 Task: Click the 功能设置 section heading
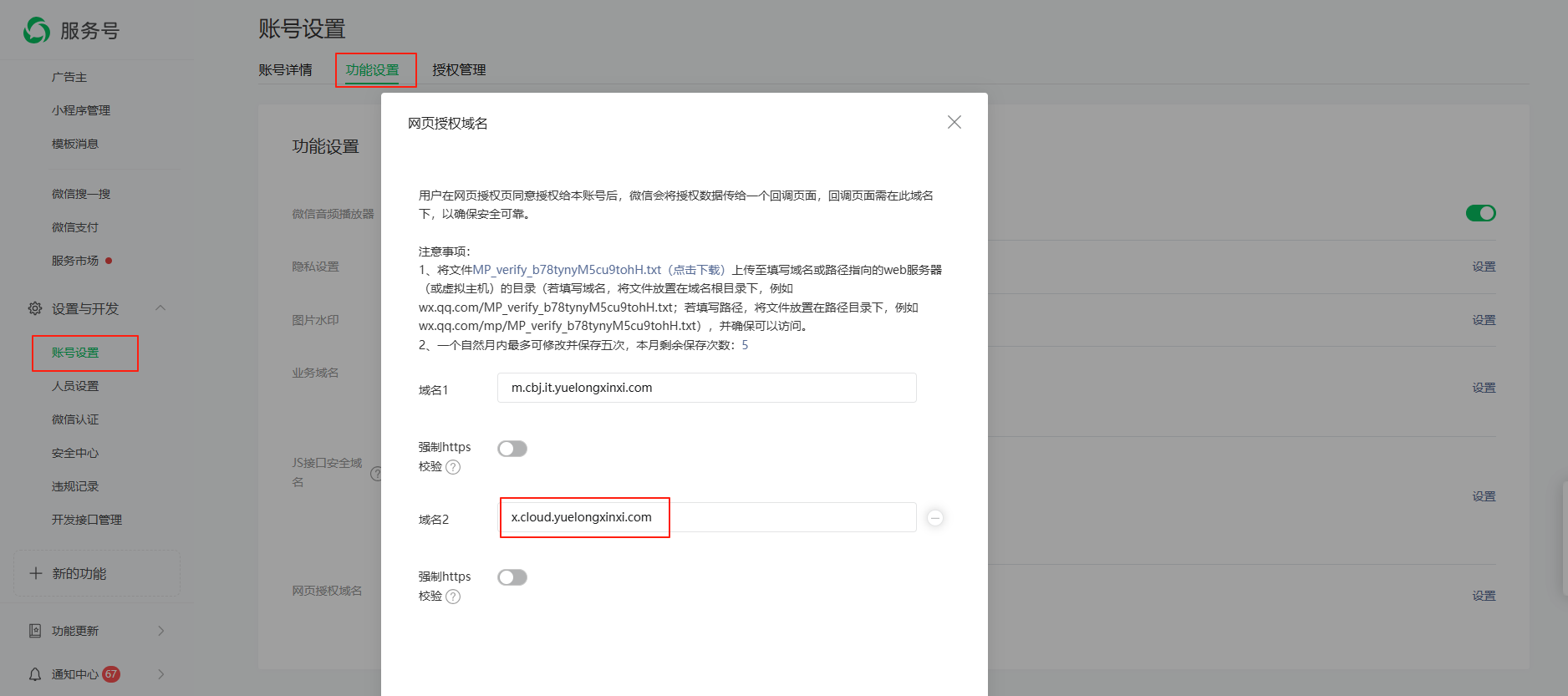click(326, 147)
